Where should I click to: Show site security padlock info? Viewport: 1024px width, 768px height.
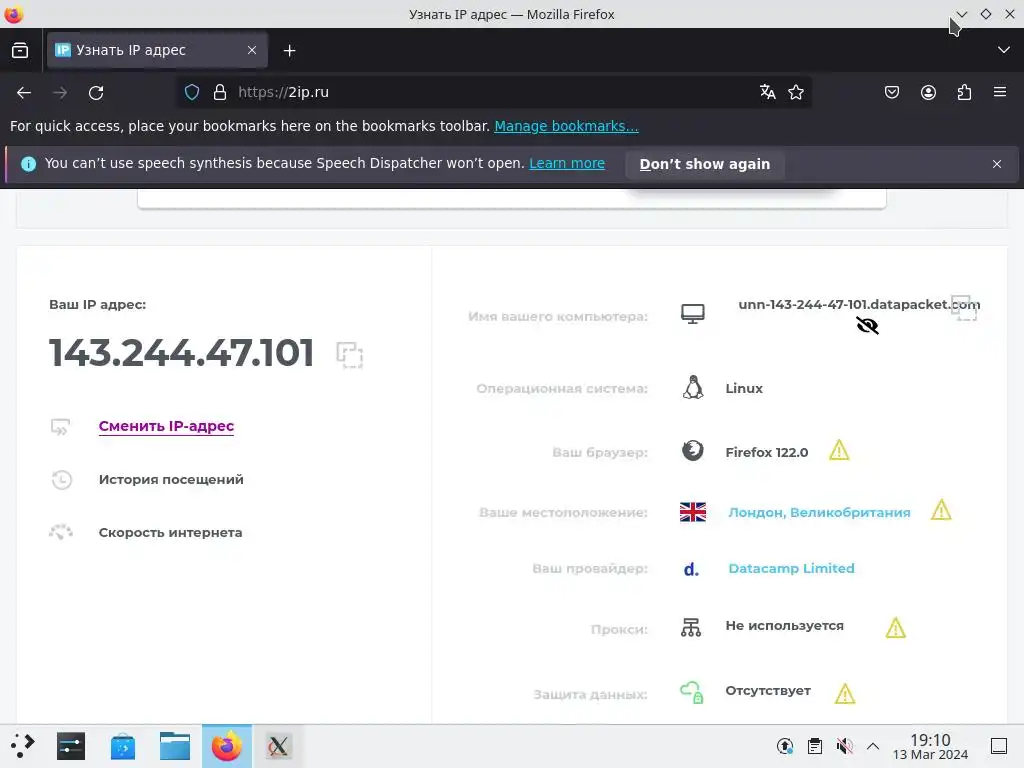point(220,92)
